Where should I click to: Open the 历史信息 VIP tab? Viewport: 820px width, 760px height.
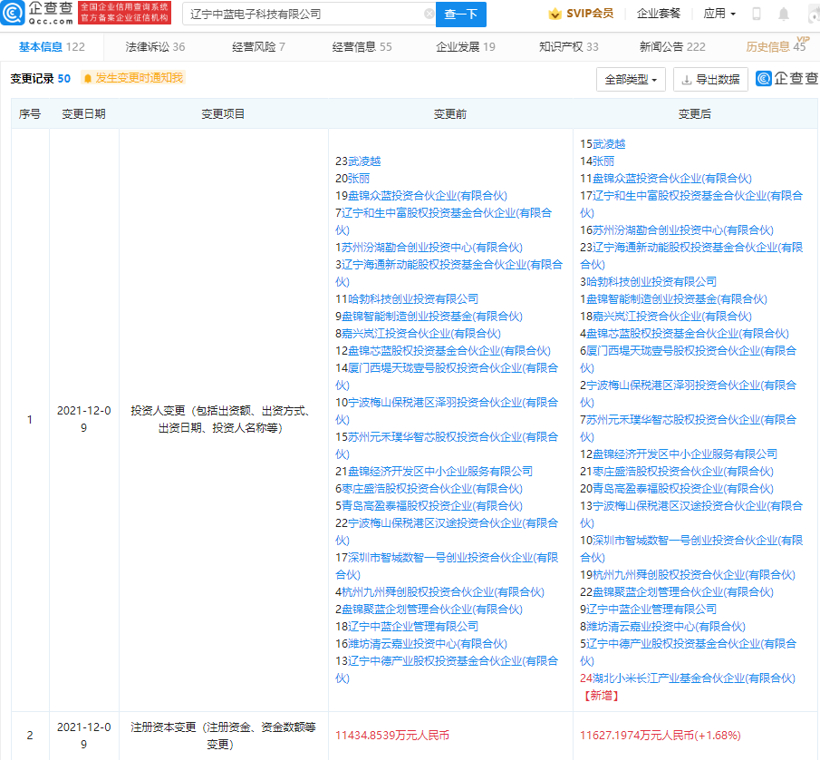(x=776, y=47)
